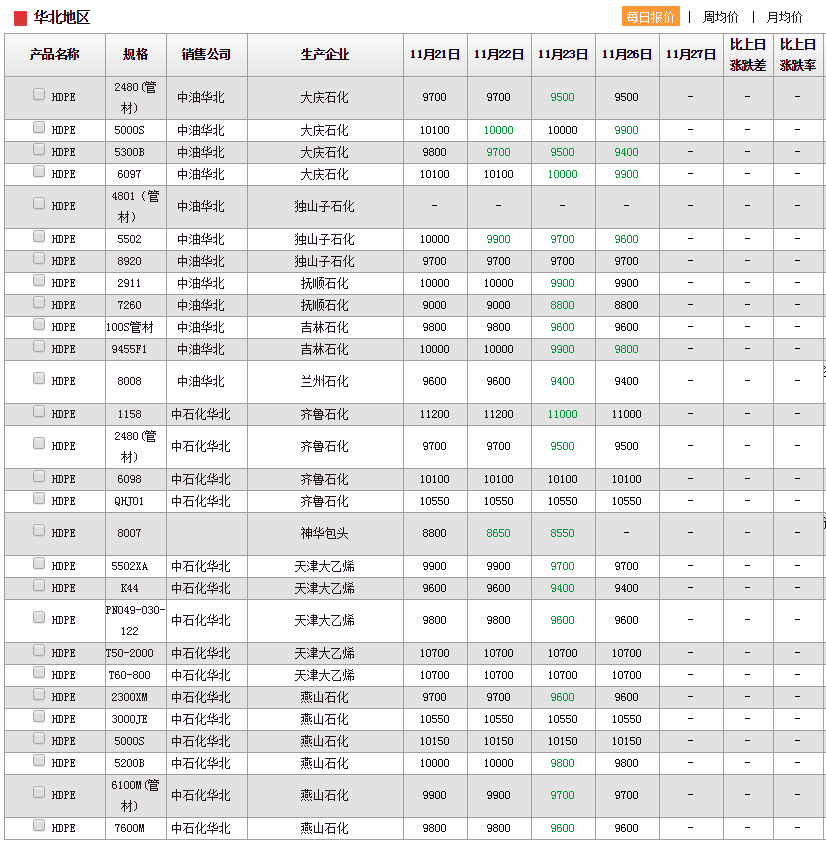
Task: Tick checkbox for HDPE 5200B row
Action: tap(39, 760)
